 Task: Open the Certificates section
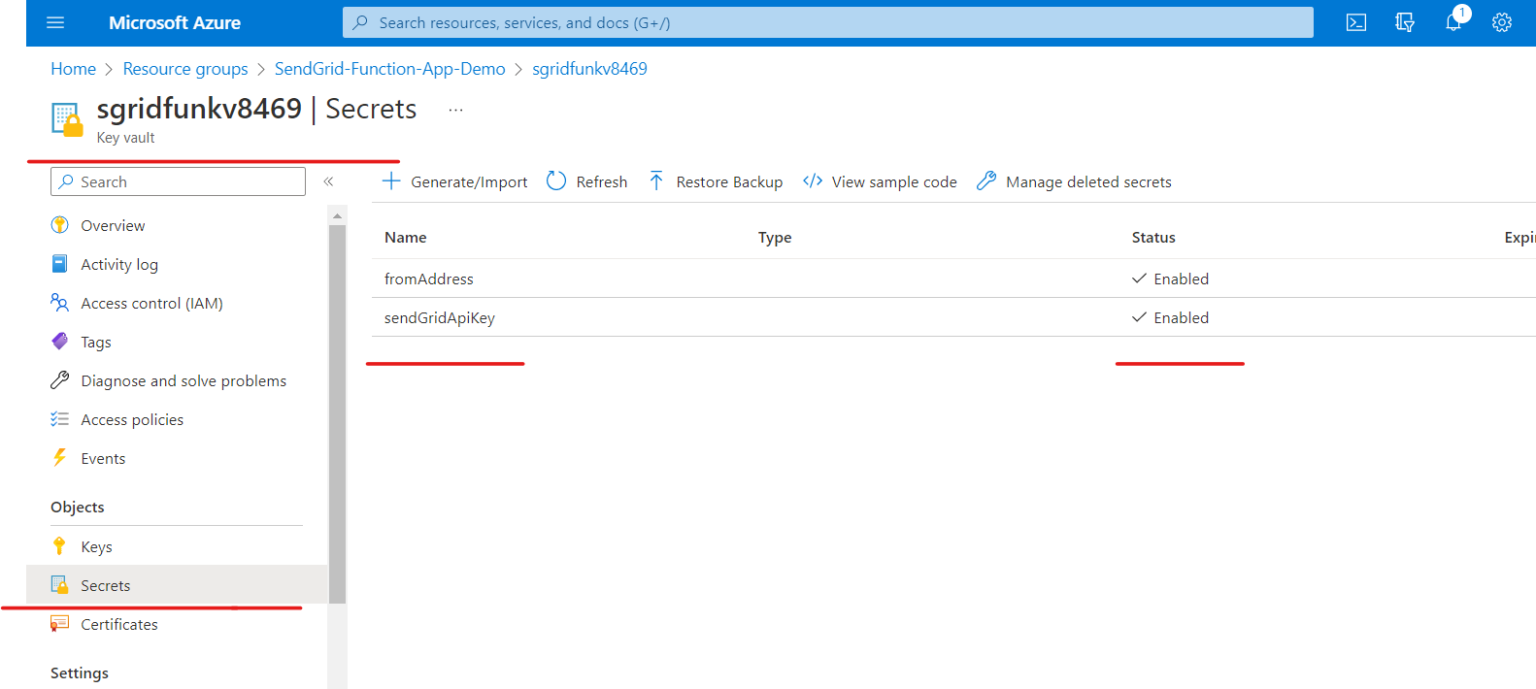[119, 623]
